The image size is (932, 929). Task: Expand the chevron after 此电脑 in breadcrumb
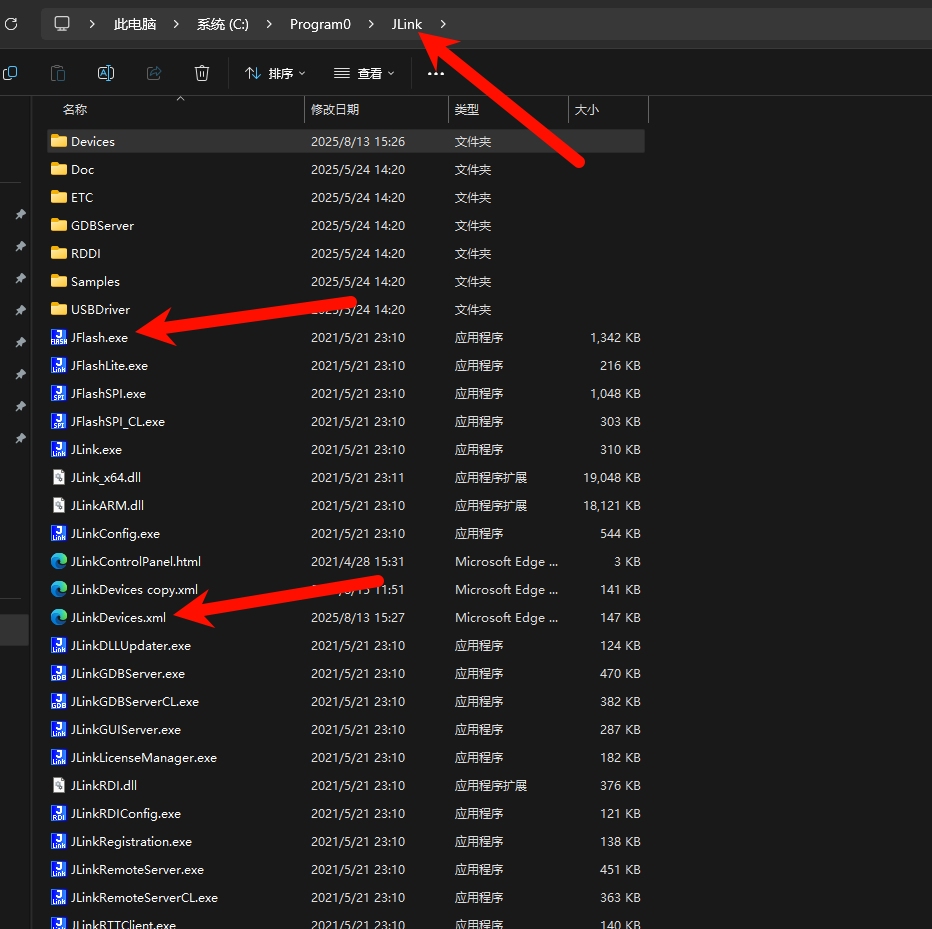176,24
